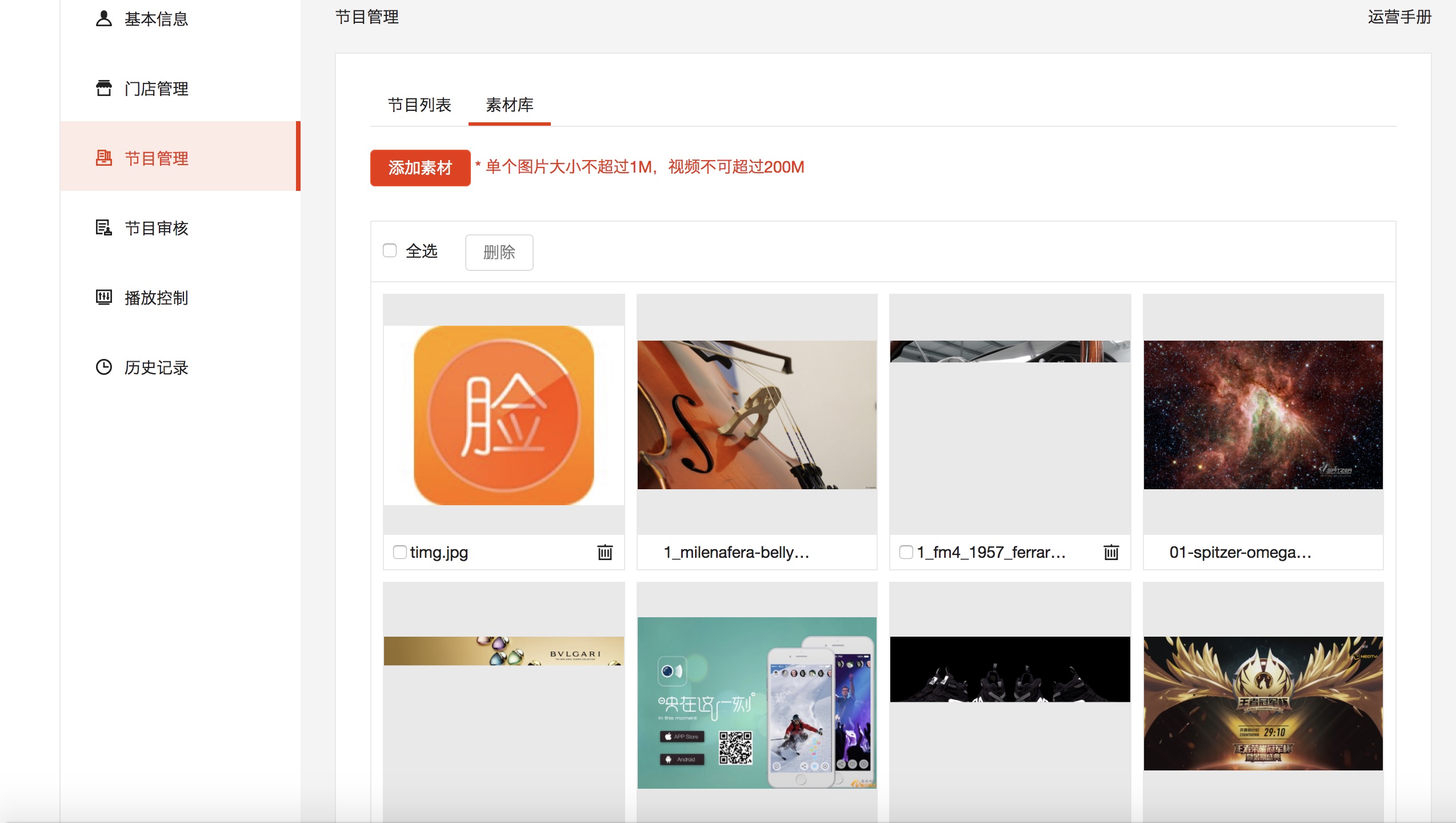Click the 节目管理 page heading
This screenshot has width=1456, height=823.
click(x=367, y=17)
